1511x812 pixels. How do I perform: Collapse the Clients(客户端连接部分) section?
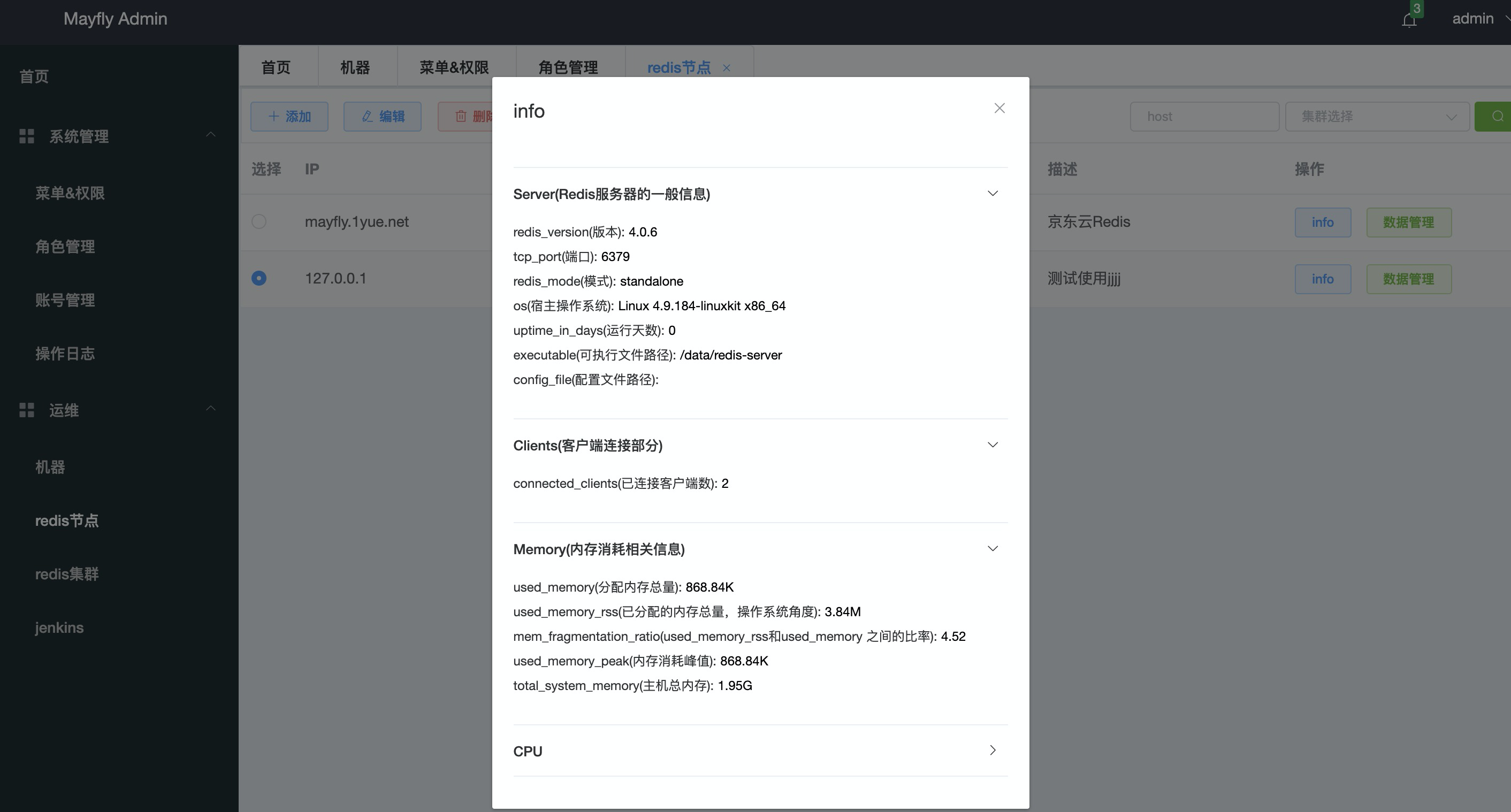(993, 445)
